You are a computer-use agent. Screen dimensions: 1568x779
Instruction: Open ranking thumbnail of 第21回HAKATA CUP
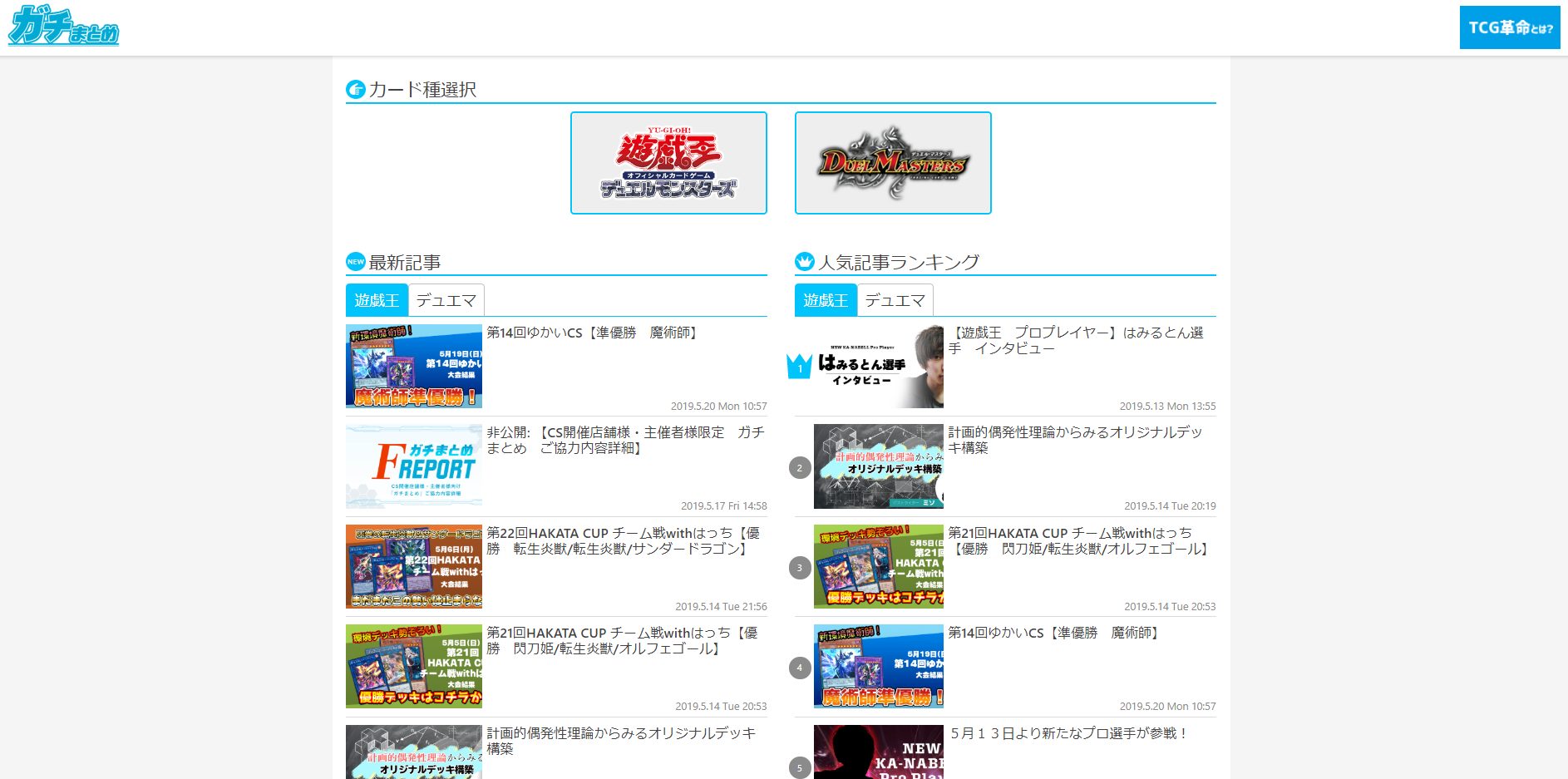[x=879, y=566]
